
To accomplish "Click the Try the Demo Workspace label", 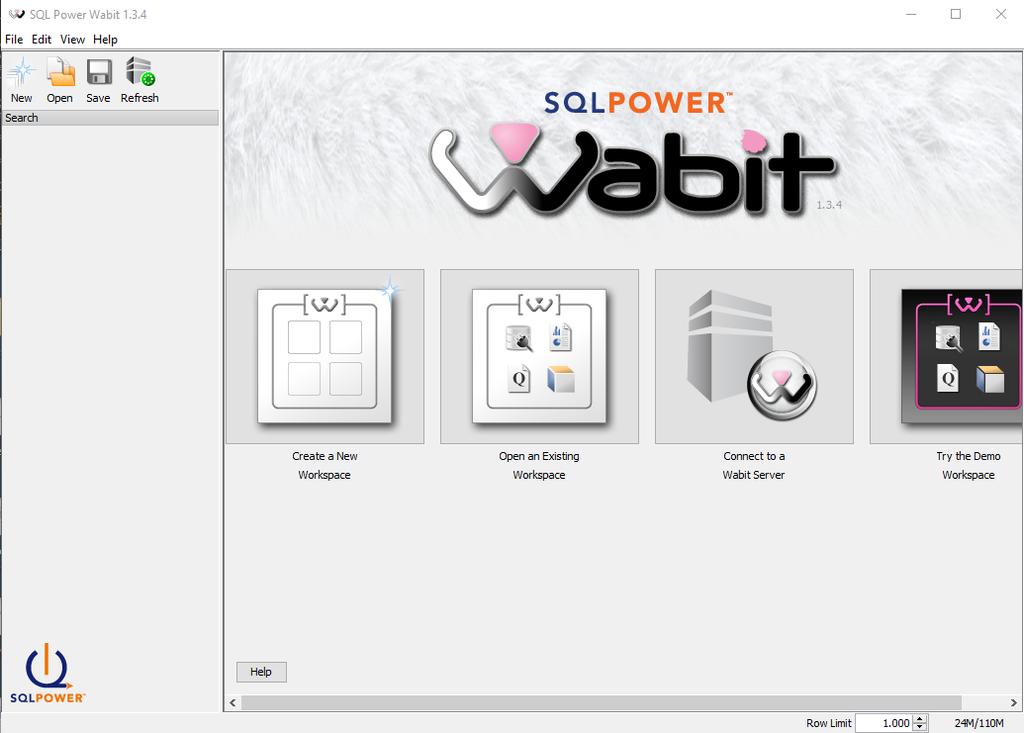I will (x=968, y=465).
